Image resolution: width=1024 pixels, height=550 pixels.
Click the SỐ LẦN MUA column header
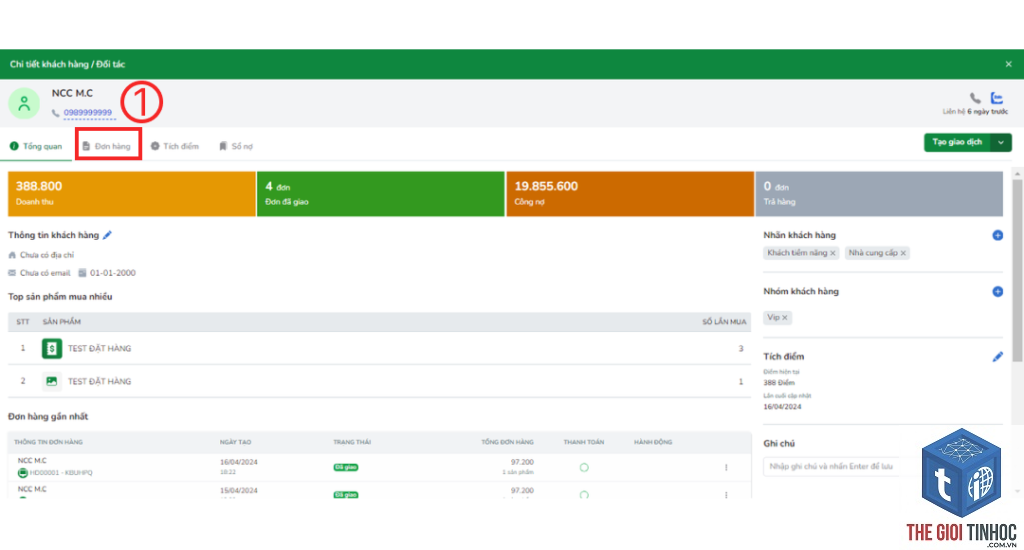pos(724,322)
